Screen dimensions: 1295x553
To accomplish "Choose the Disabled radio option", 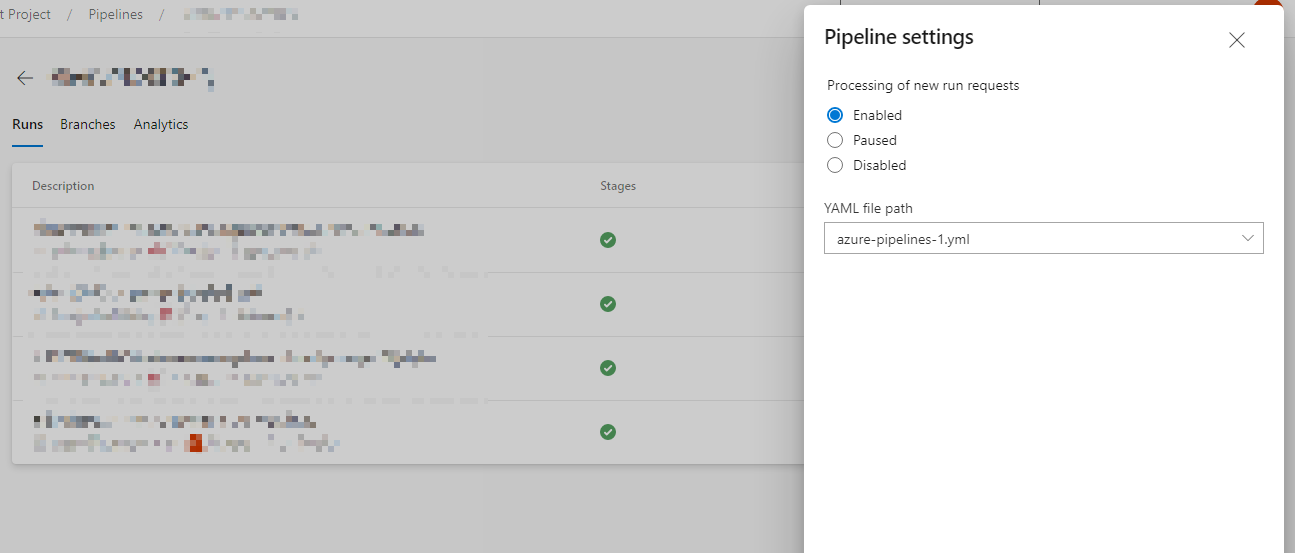I will [836, 165].
